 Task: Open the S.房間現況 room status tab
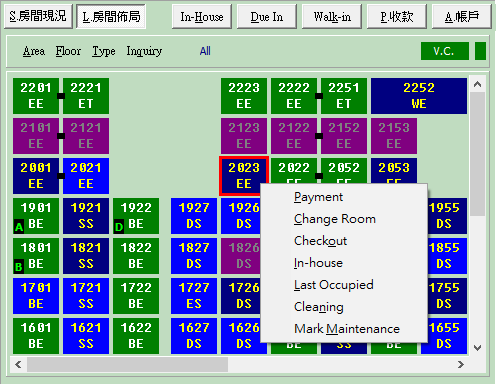38,16
